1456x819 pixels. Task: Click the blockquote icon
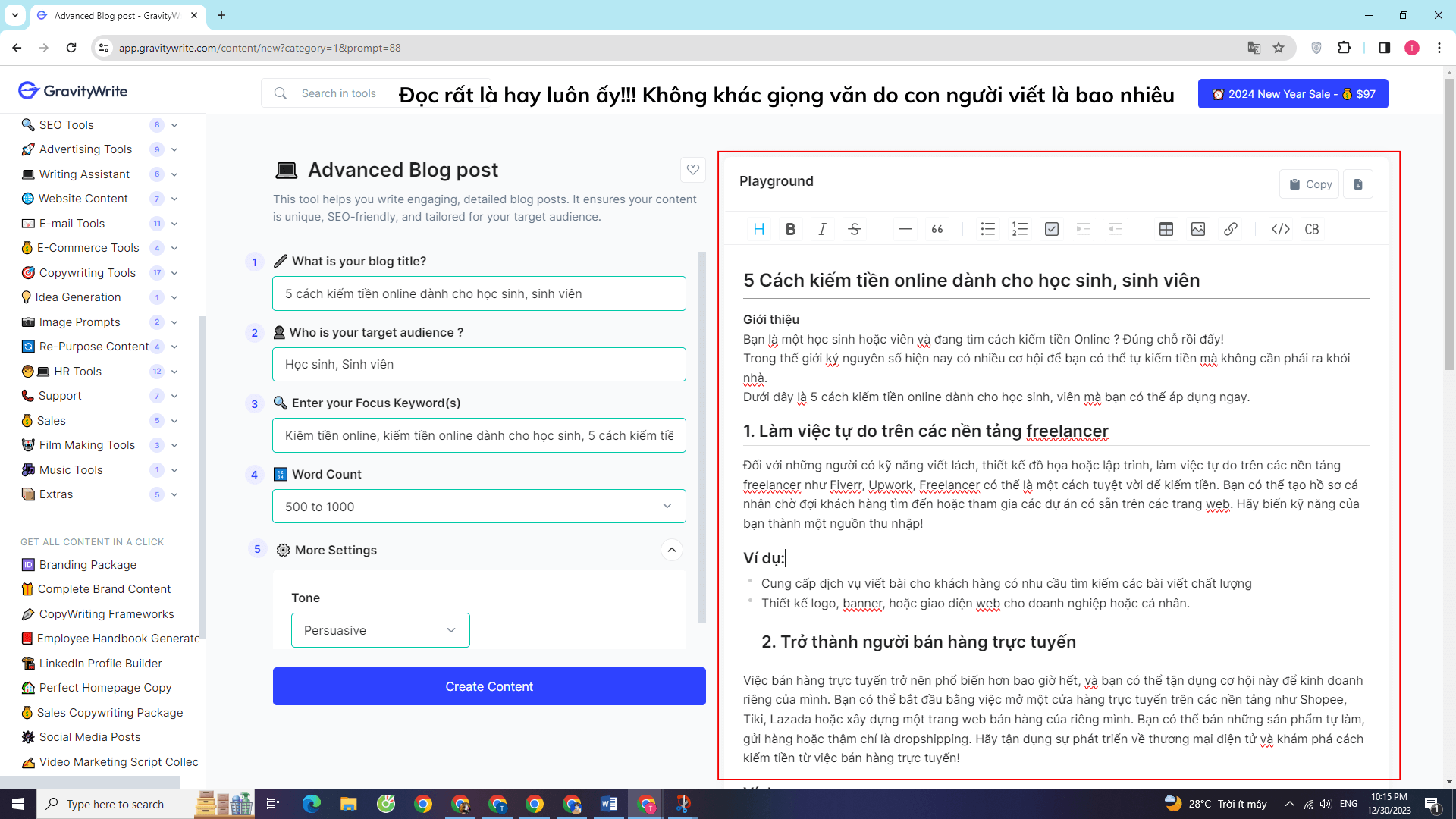click(x=937, y=229)
